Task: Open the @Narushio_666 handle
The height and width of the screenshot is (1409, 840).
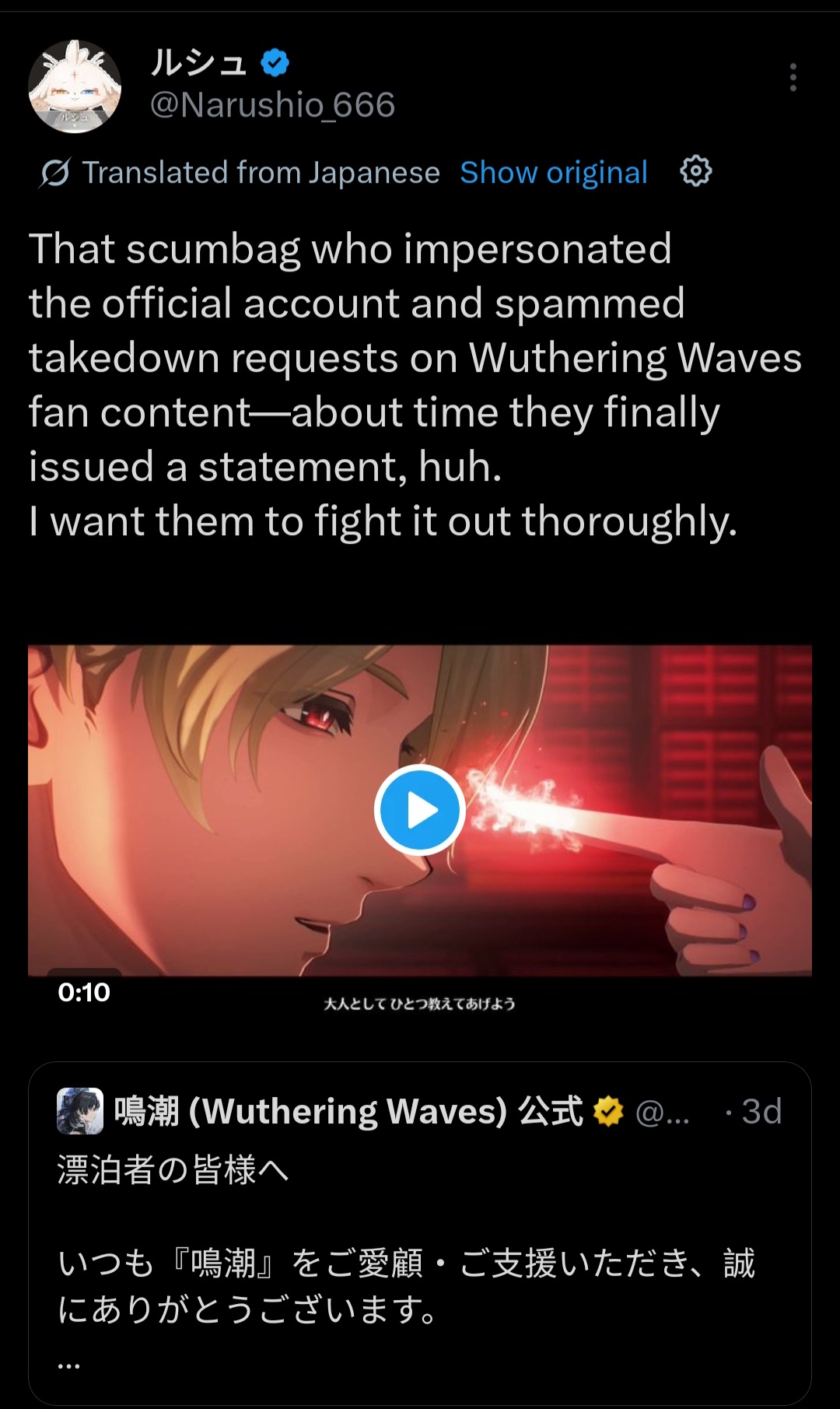Action: pyautogui.click(x=272, y=105)
